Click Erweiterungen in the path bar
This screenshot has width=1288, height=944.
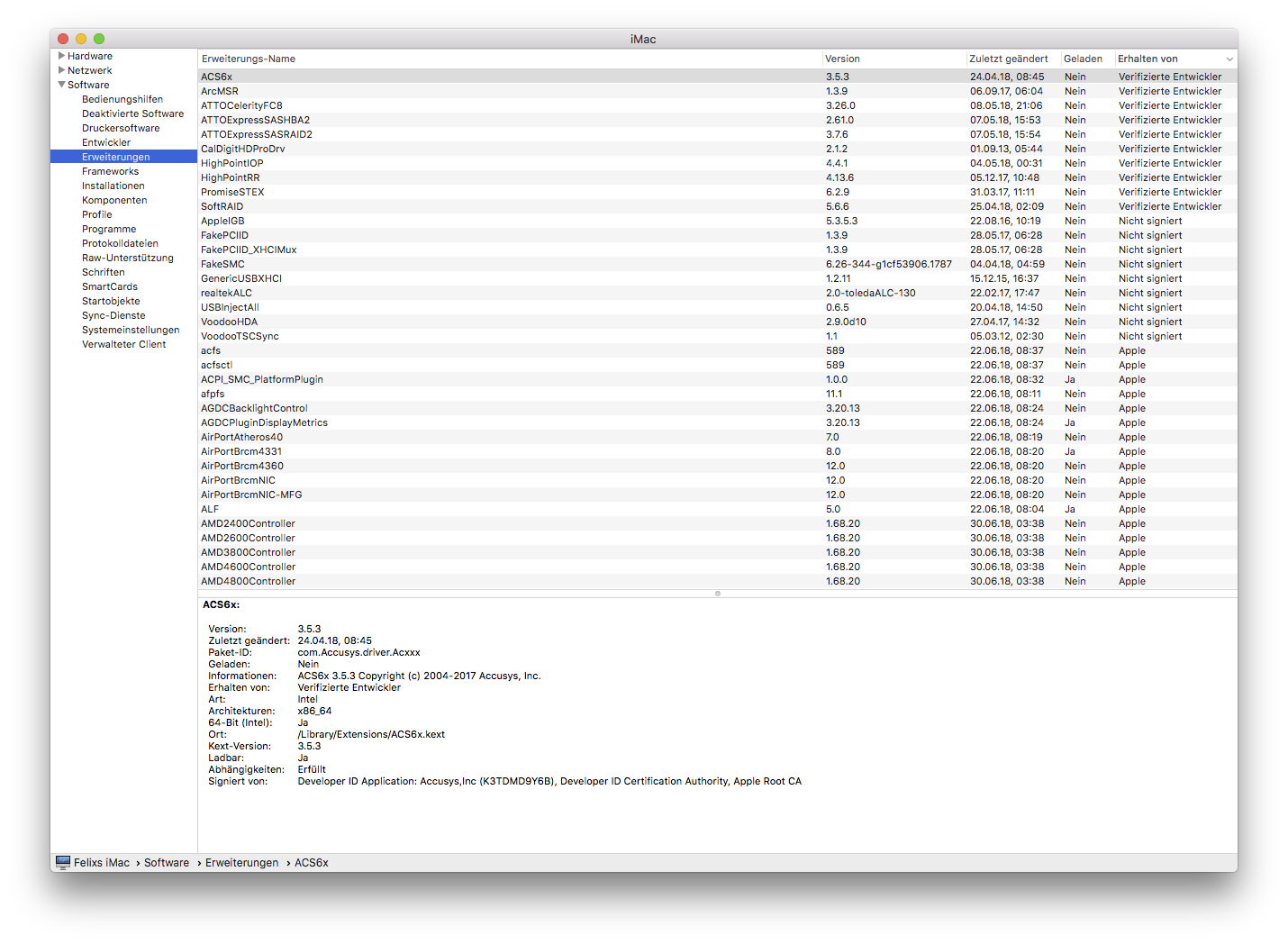242,863
